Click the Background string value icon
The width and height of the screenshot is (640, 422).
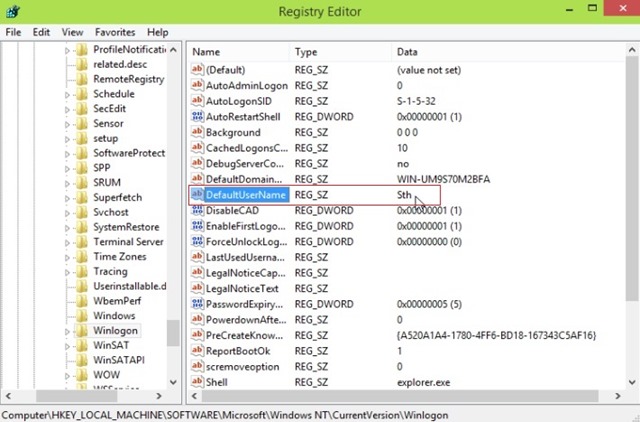point(197,132)
